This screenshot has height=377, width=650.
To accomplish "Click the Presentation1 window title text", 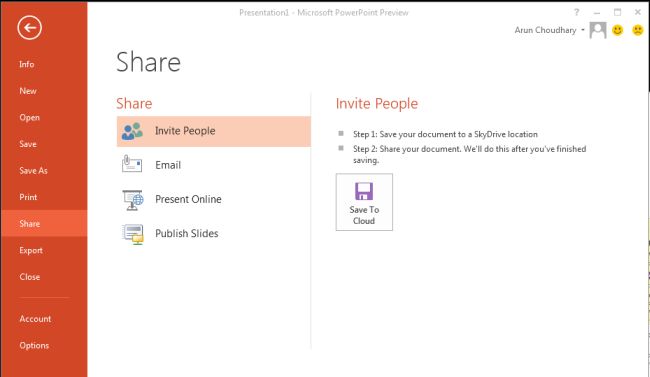I will [323, 13].
